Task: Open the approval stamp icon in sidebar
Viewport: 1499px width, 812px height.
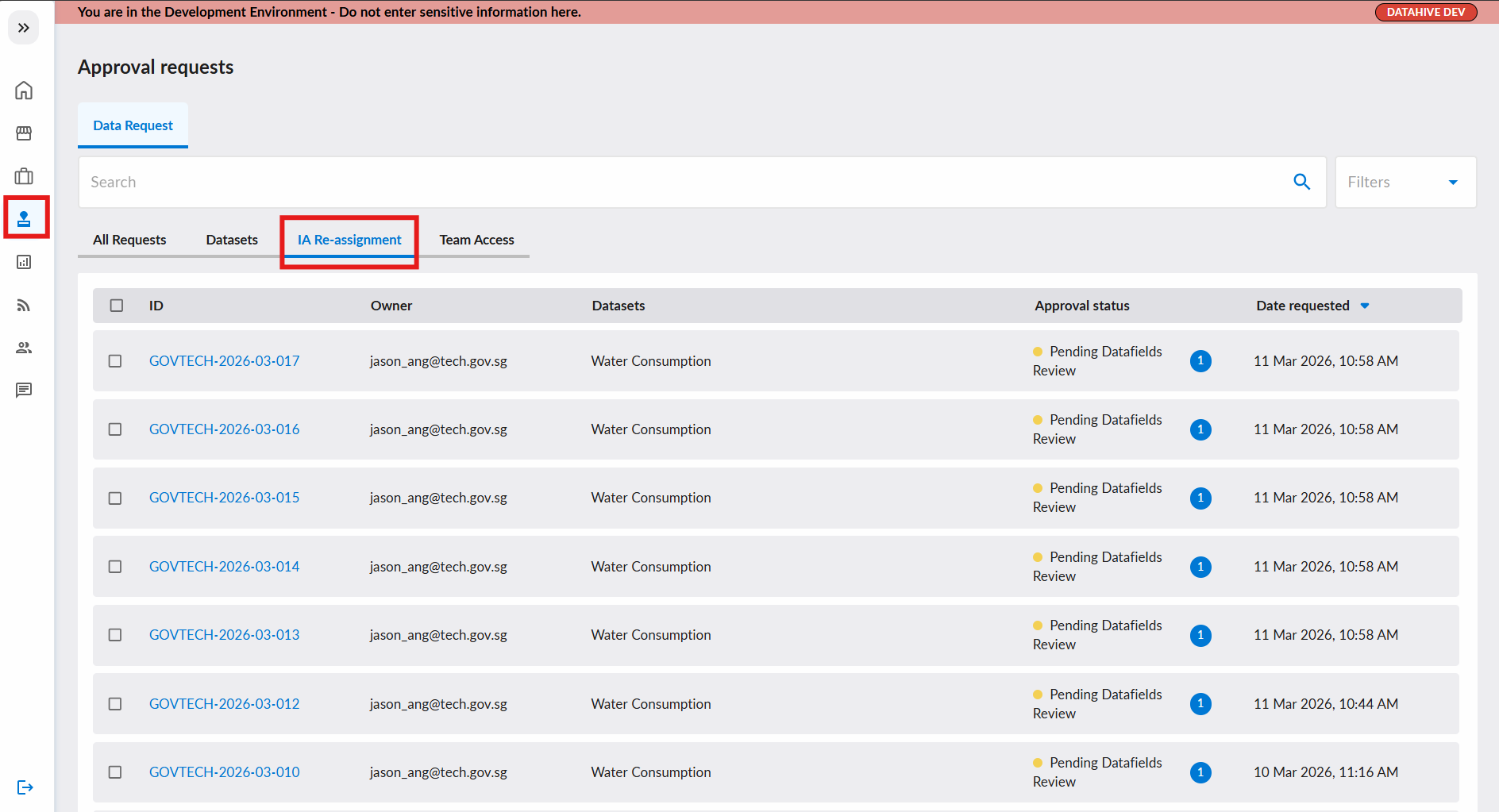Action: click(24, 218)
